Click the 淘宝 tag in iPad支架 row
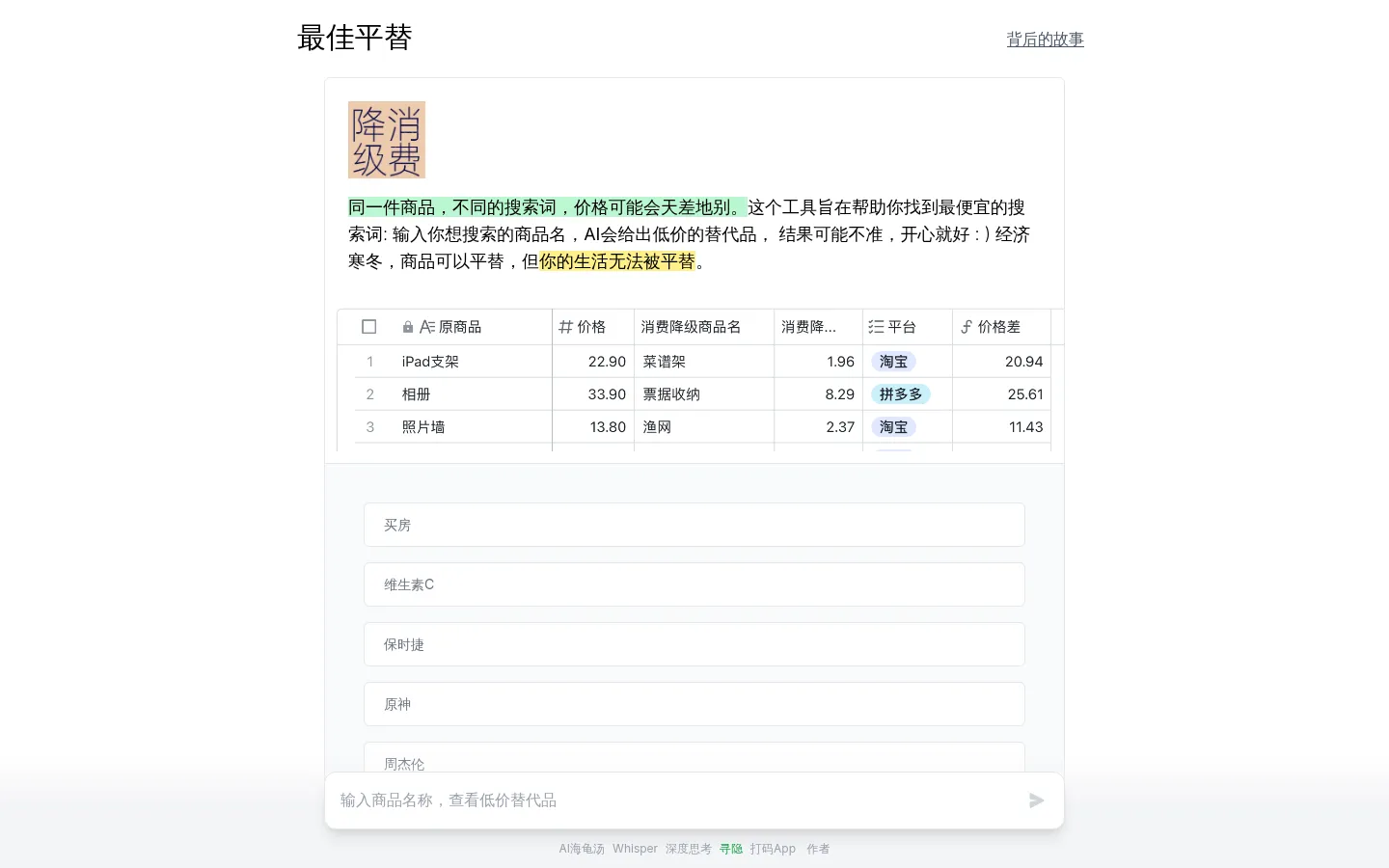Screen dimensions: 1389x868 (894, 362)
